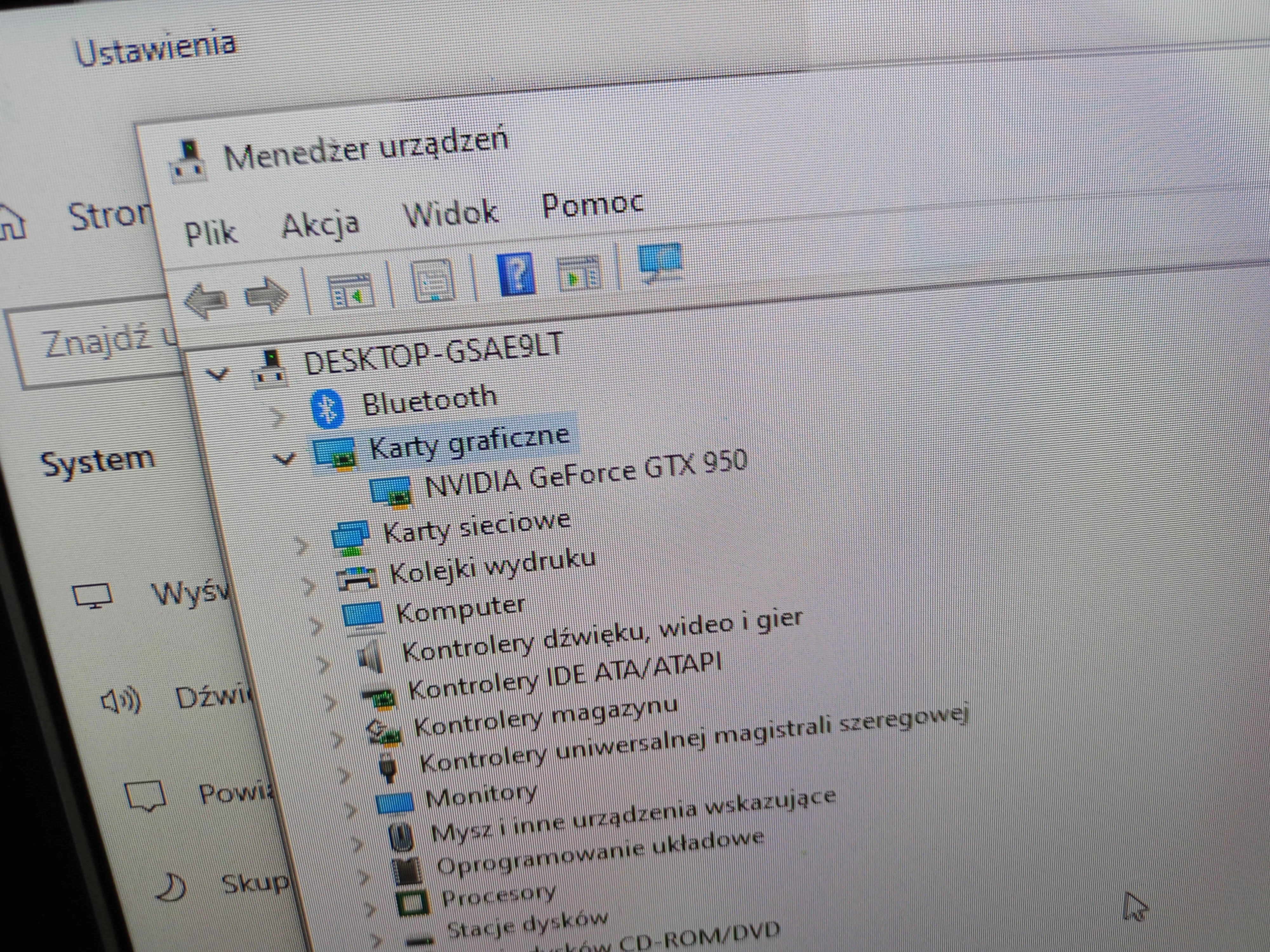
Task: Click the home icon in Ustawienia window
Action: coord(11,223)
